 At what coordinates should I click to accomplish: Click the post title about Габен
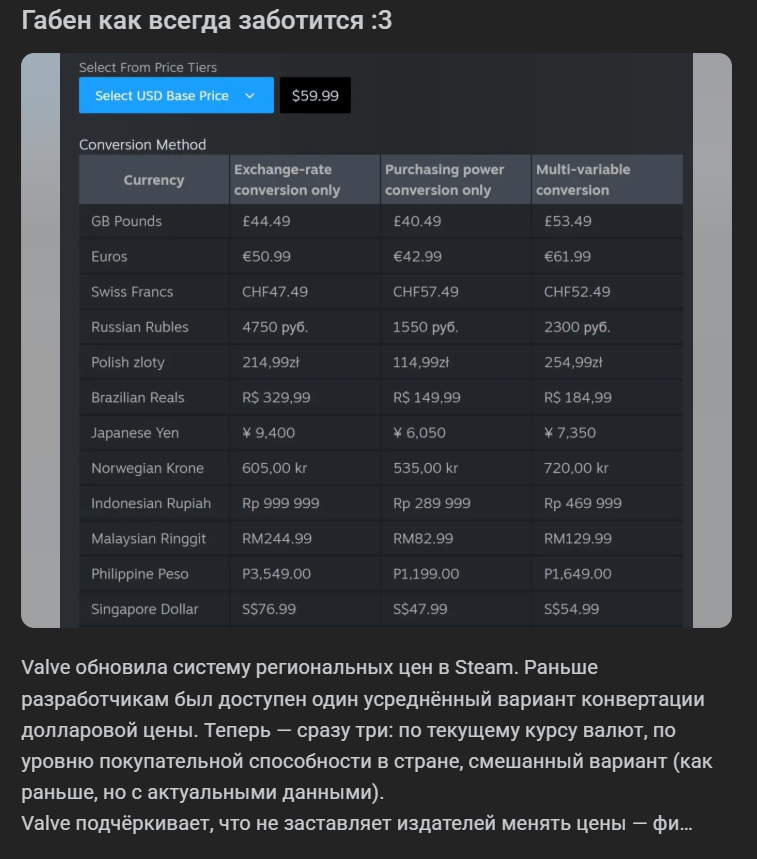coord(207,21)
